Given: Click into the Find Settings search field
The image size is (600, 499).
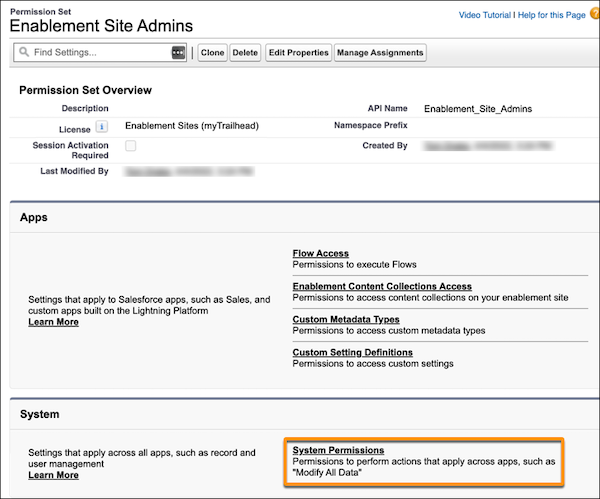Looking at the screenshot, I should [100, 52].
